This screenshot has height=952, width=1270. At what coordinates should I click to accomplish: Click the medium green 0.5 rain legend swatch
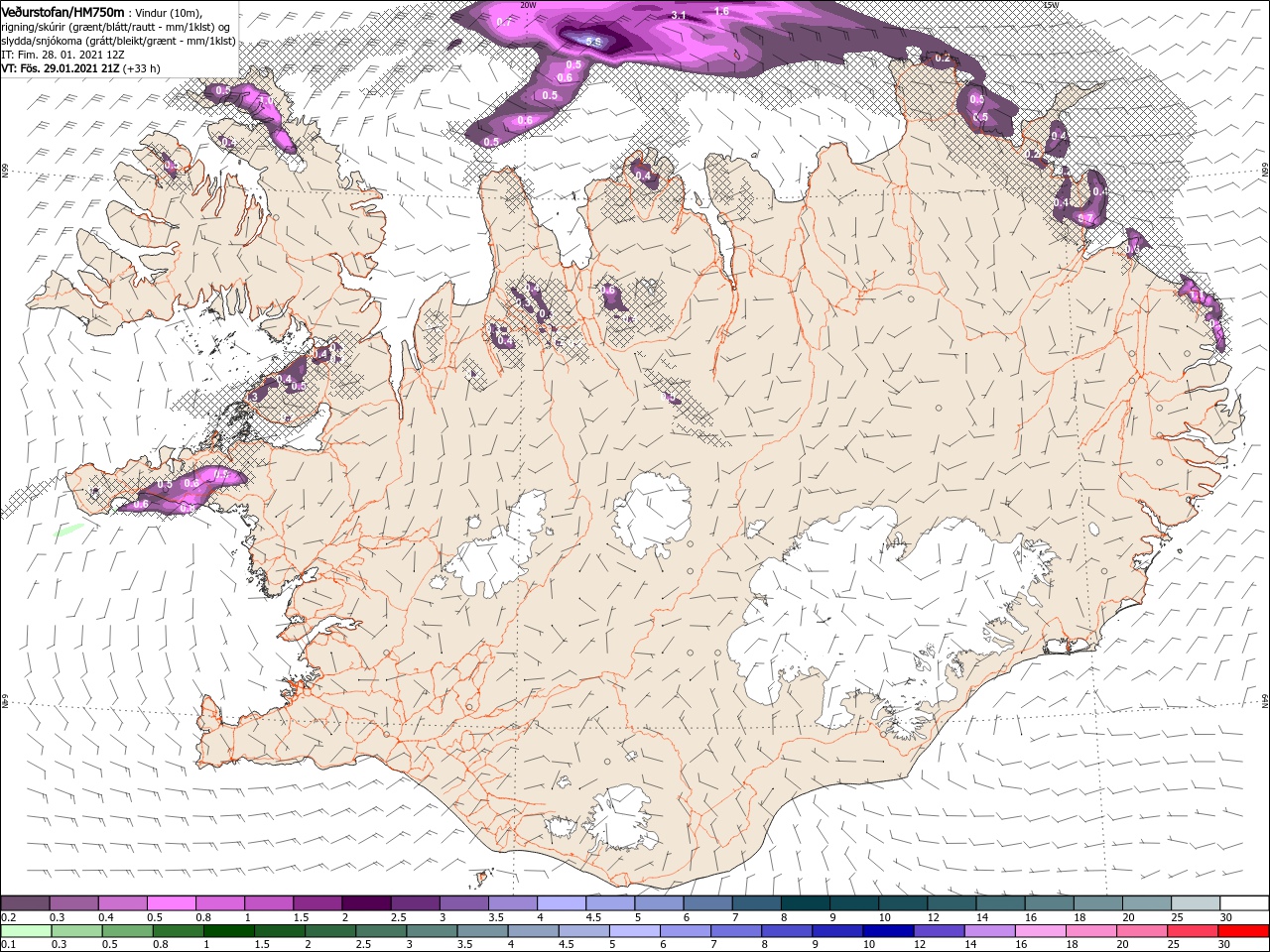coord(126,931)
